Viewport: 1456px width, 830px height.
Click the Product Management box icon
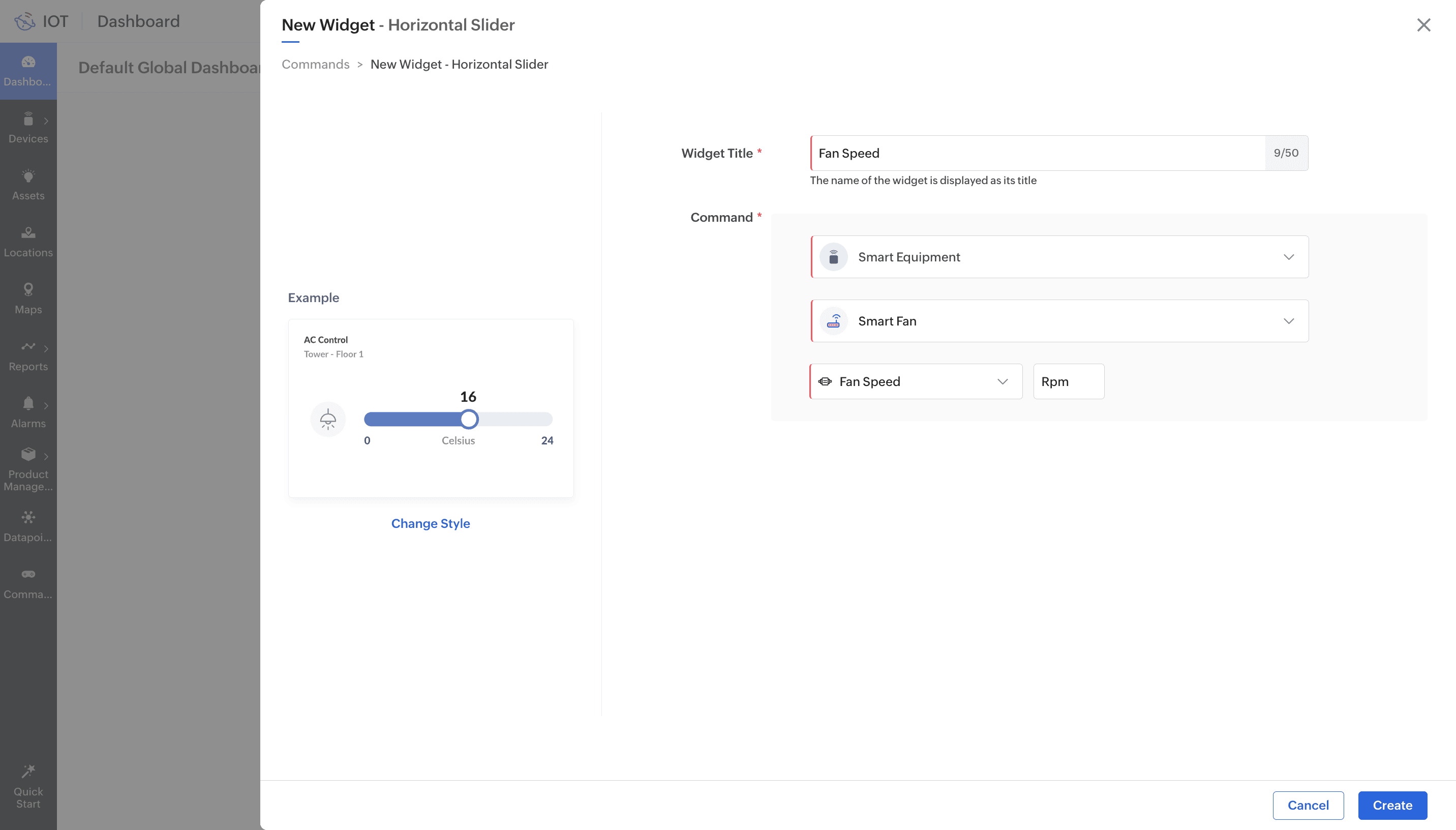coord(28,454)
